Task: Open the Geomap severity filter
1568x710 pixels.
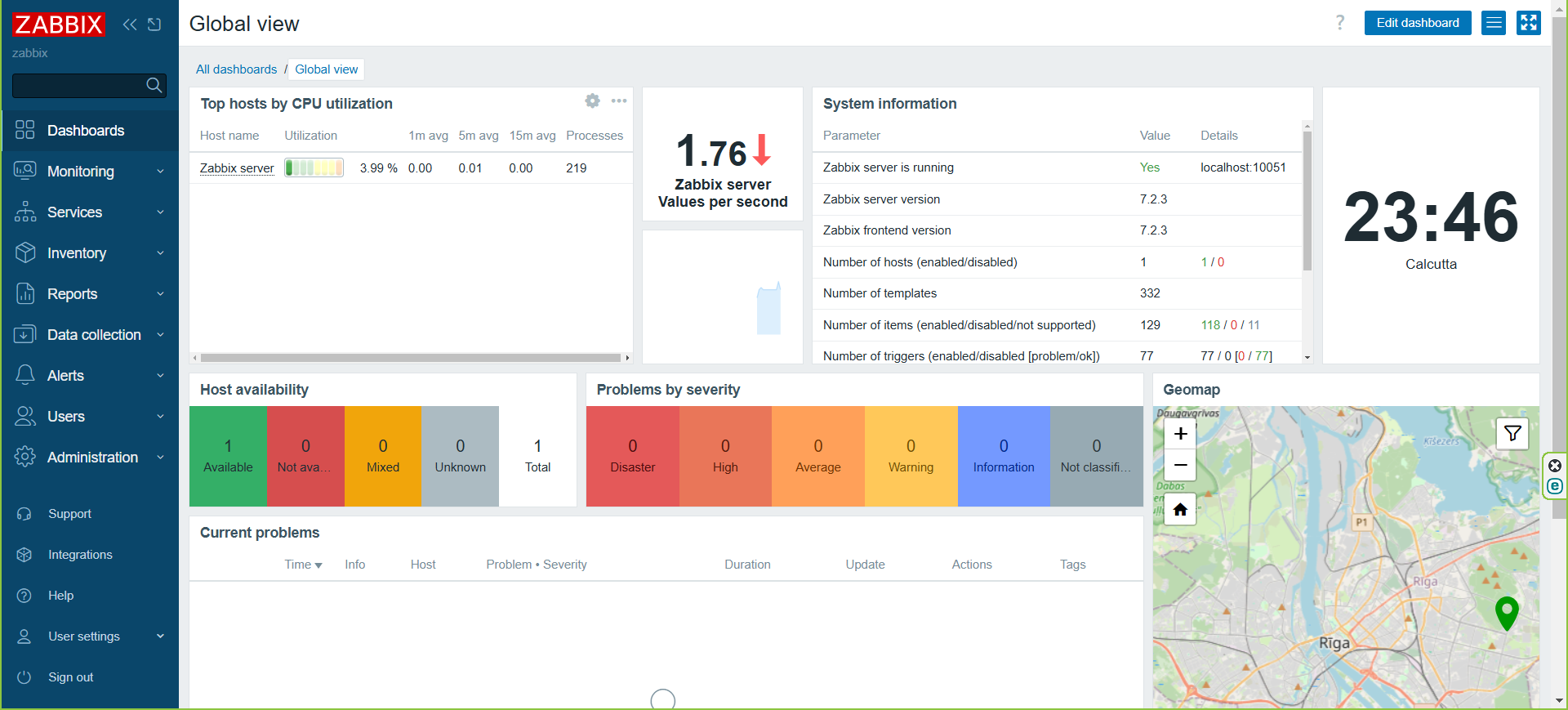Action: (1512, 433)
